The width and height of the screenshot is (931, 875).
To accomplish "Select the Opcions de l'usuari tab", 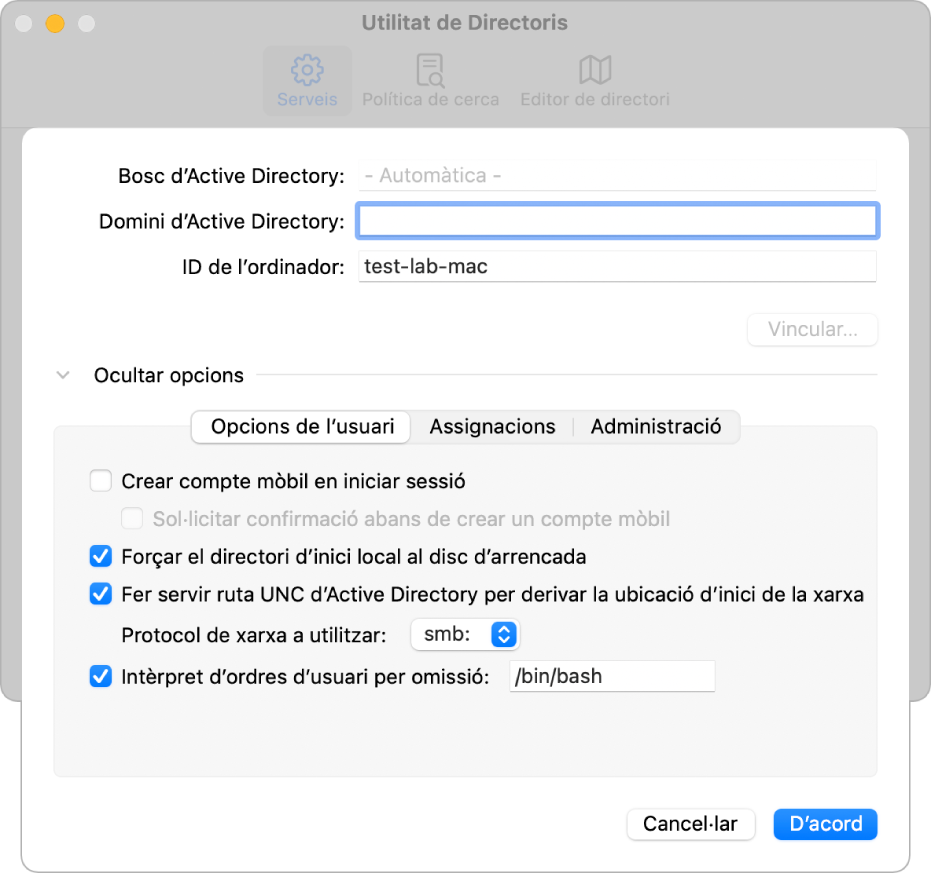I will pos(302,427).
